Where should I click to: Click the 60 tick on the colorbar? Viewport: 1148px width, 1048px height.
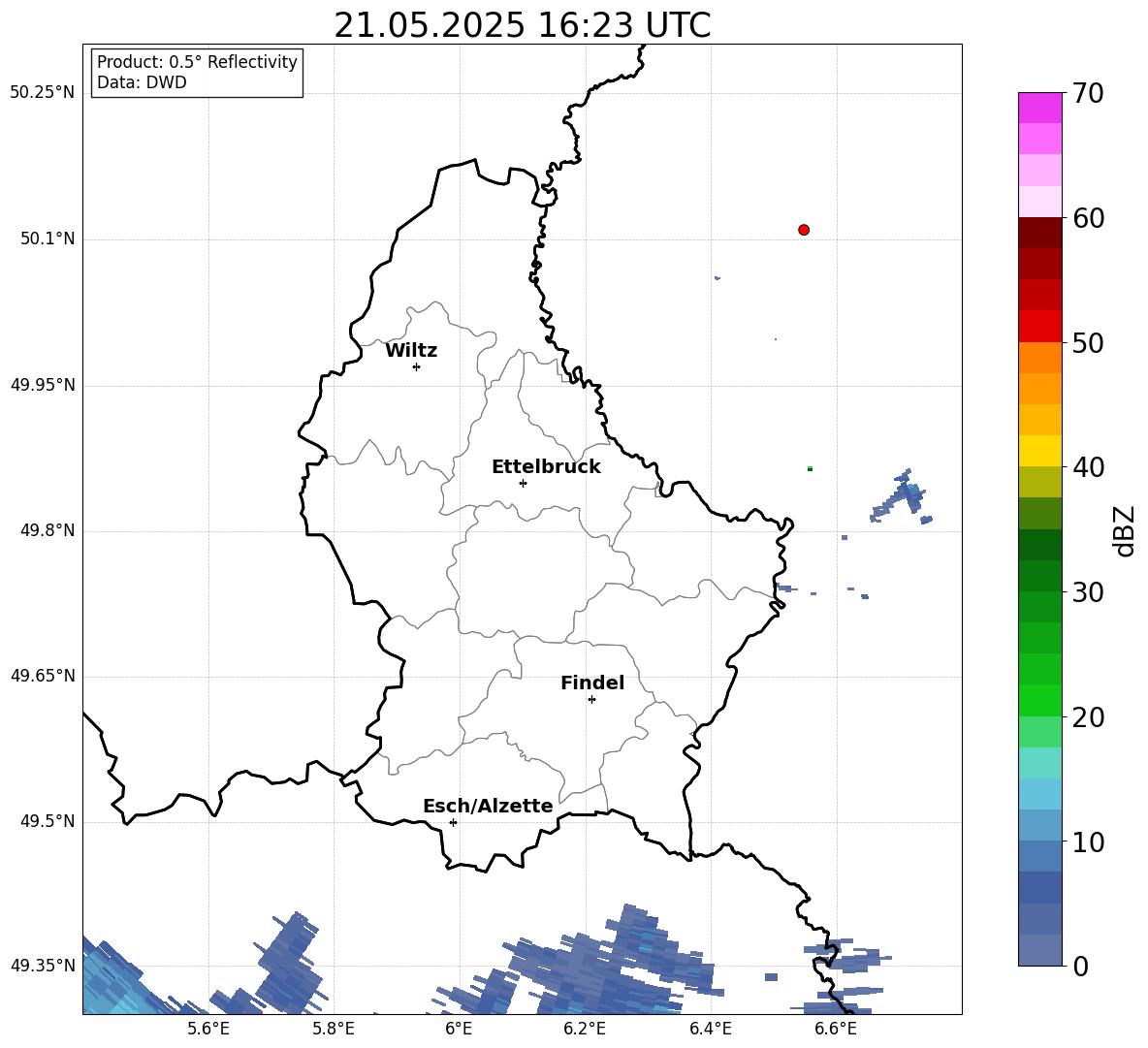[1088, 218]
